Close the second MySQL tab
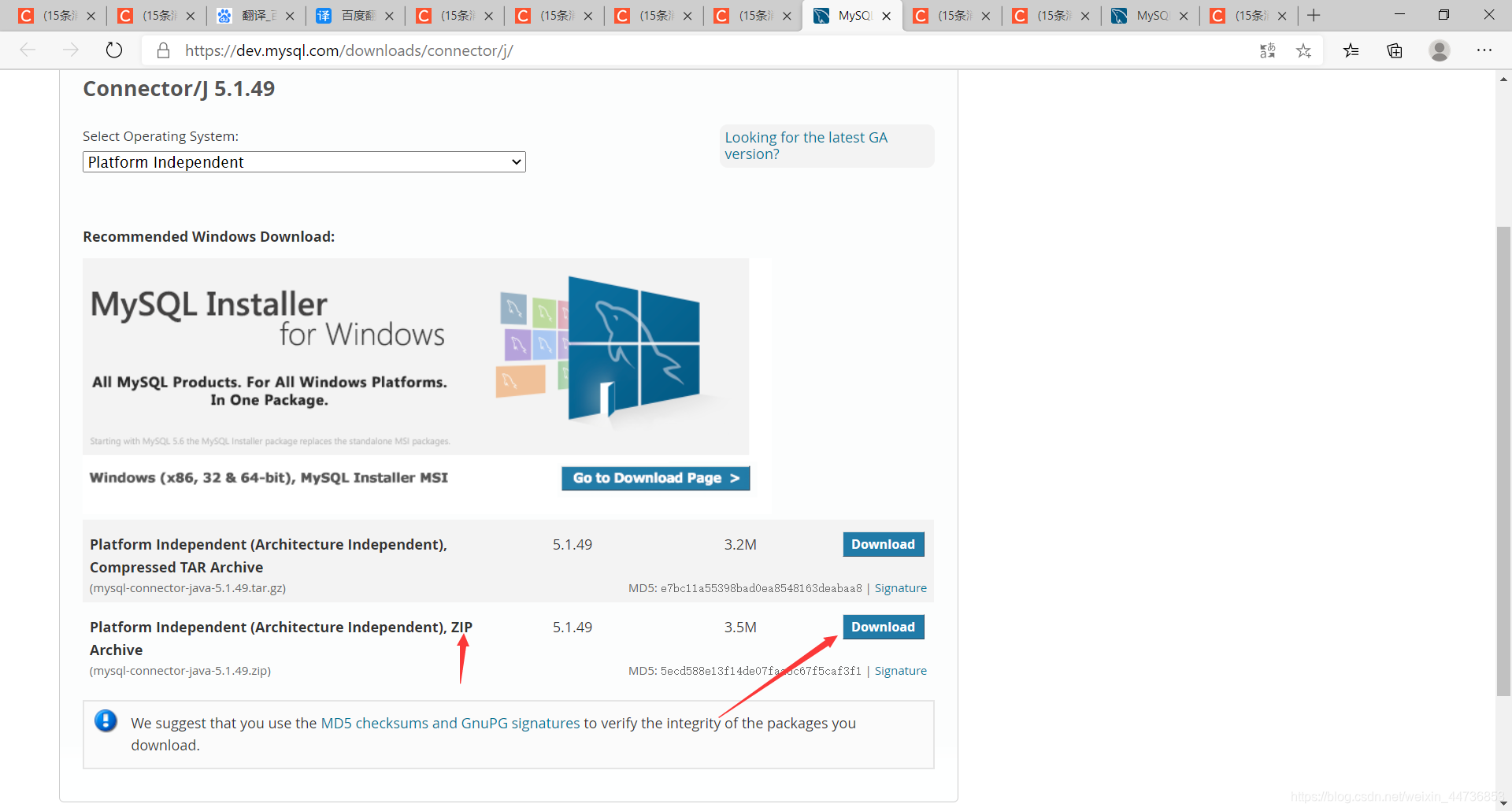This screenshot has width=1512, height=811. pos(1184,16)
